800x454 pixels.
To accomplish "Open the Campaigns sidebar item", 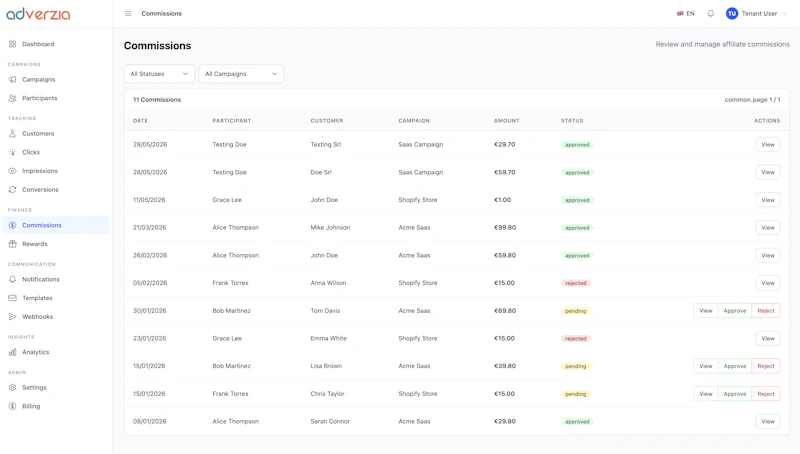I will pyautogui.click(x=56, y=80).
